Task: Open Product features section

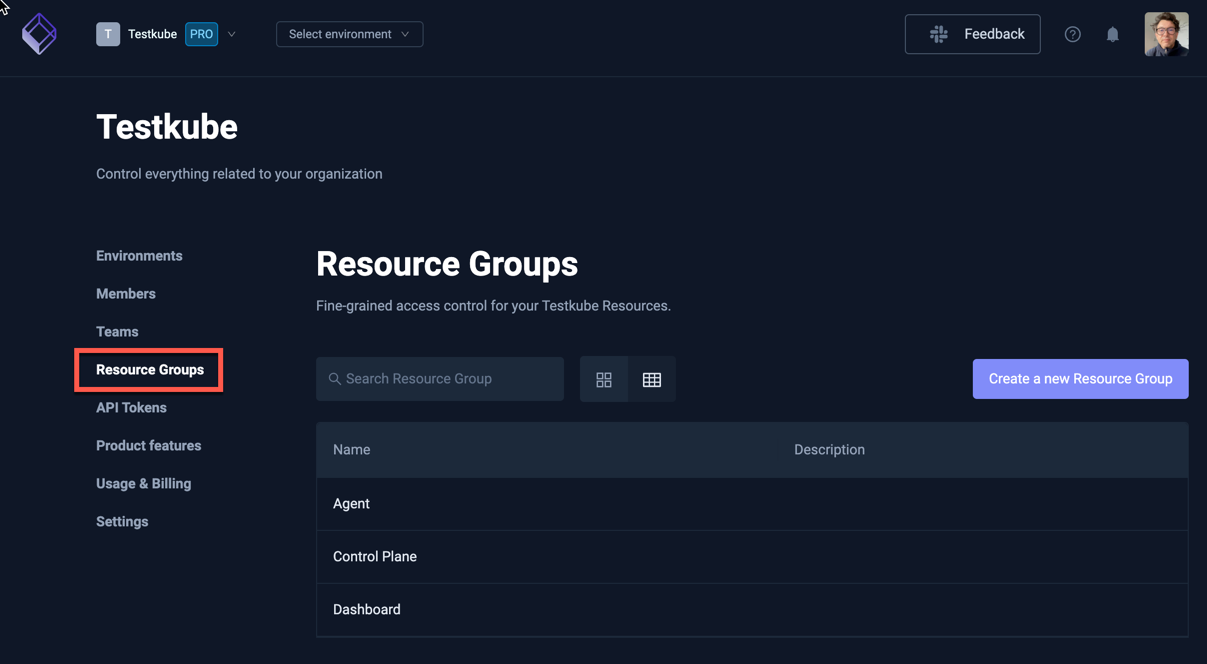Action: (x=148, y=446)
